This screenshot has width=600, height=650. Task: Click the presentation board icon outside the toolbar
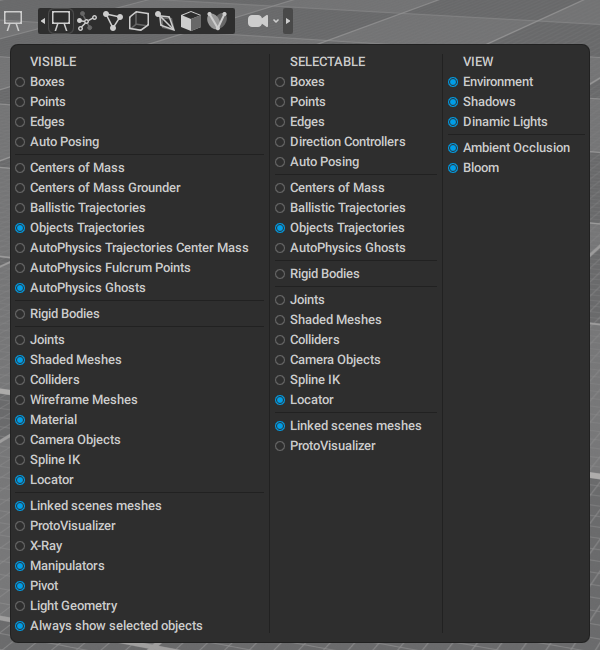tap(13, 20)
